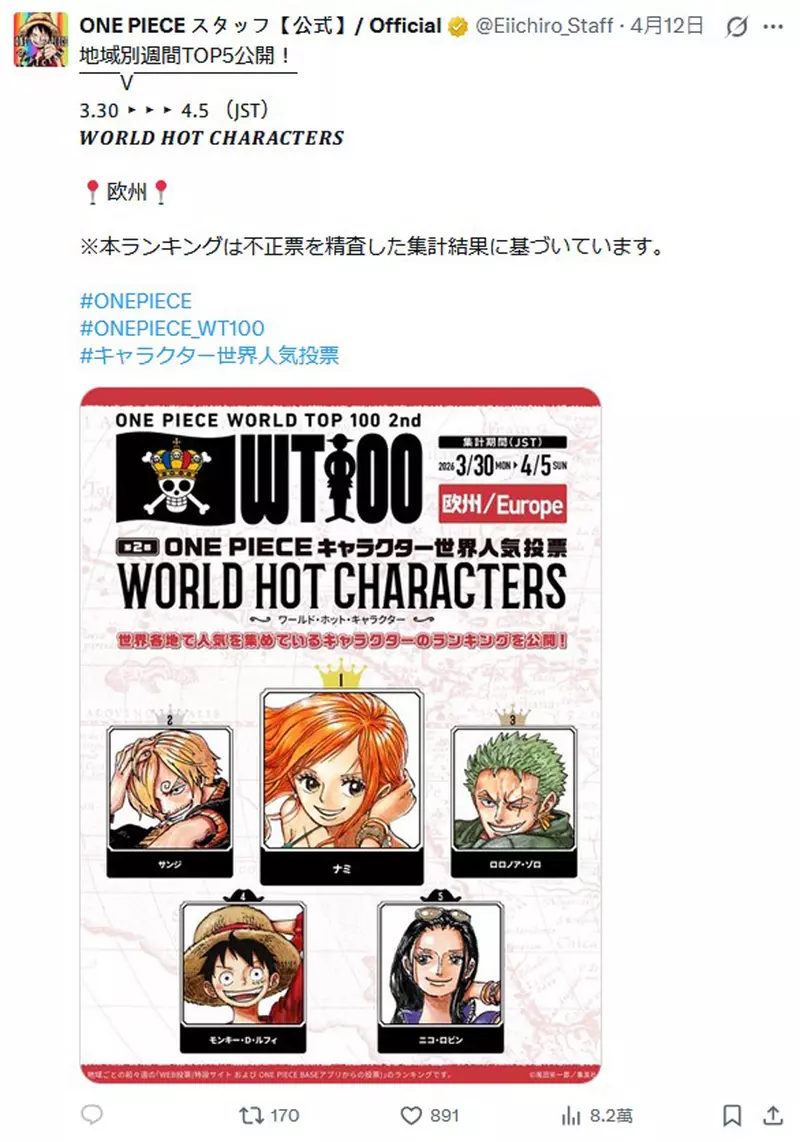
Task: Visit the @Eiichiro_Staff handle
Action: (x=544, y=26)
